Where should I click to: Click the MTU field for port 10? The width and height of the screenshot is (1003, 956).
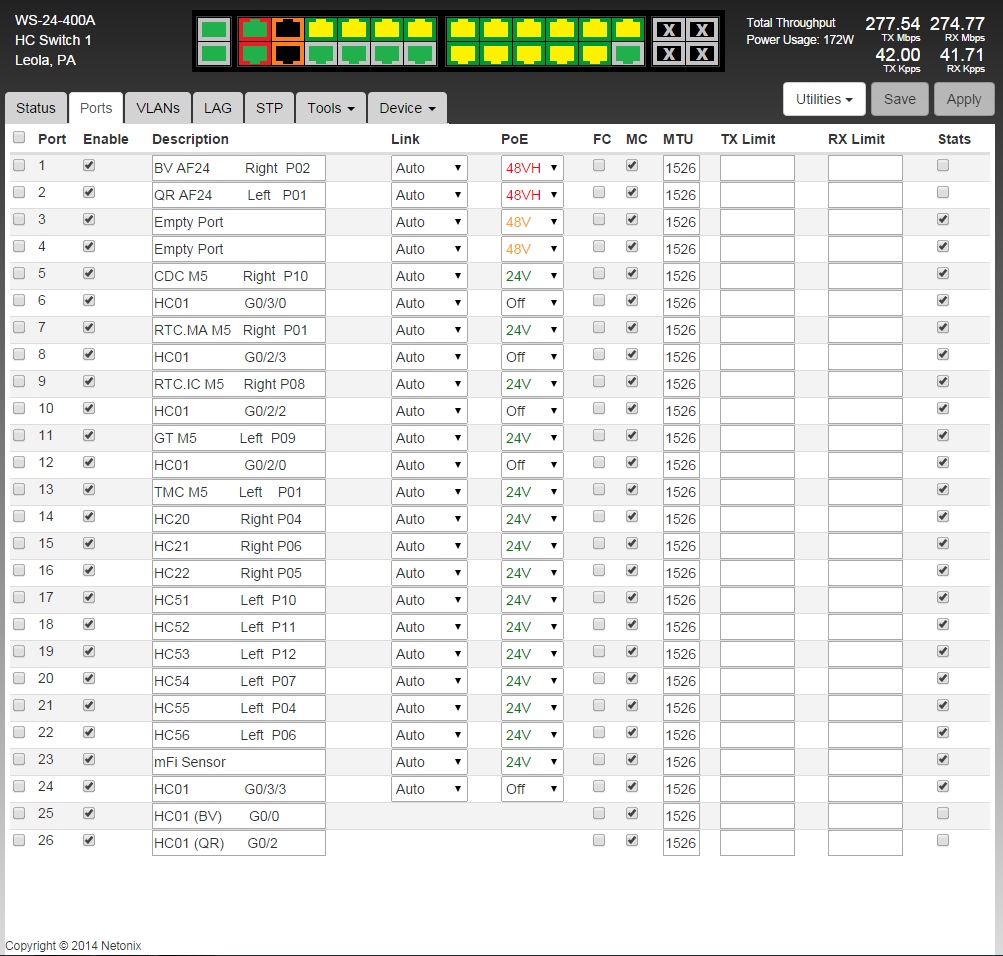(x=681, y=411)
